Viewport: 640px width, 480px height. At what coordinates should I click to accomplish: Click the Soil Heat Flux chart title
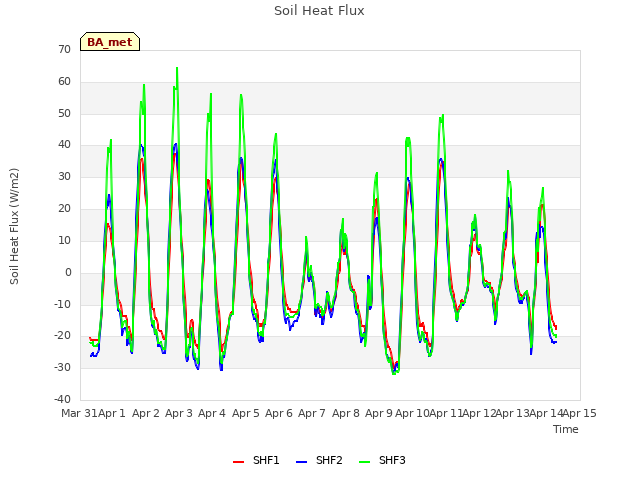click(x=319, y=11)
